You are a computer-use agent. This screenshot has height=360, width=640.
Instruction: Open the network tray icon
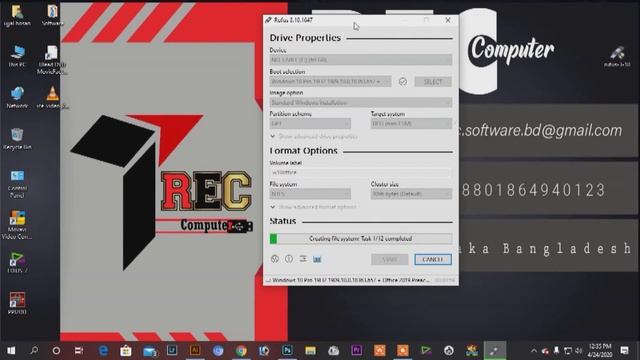pos(568,350)
